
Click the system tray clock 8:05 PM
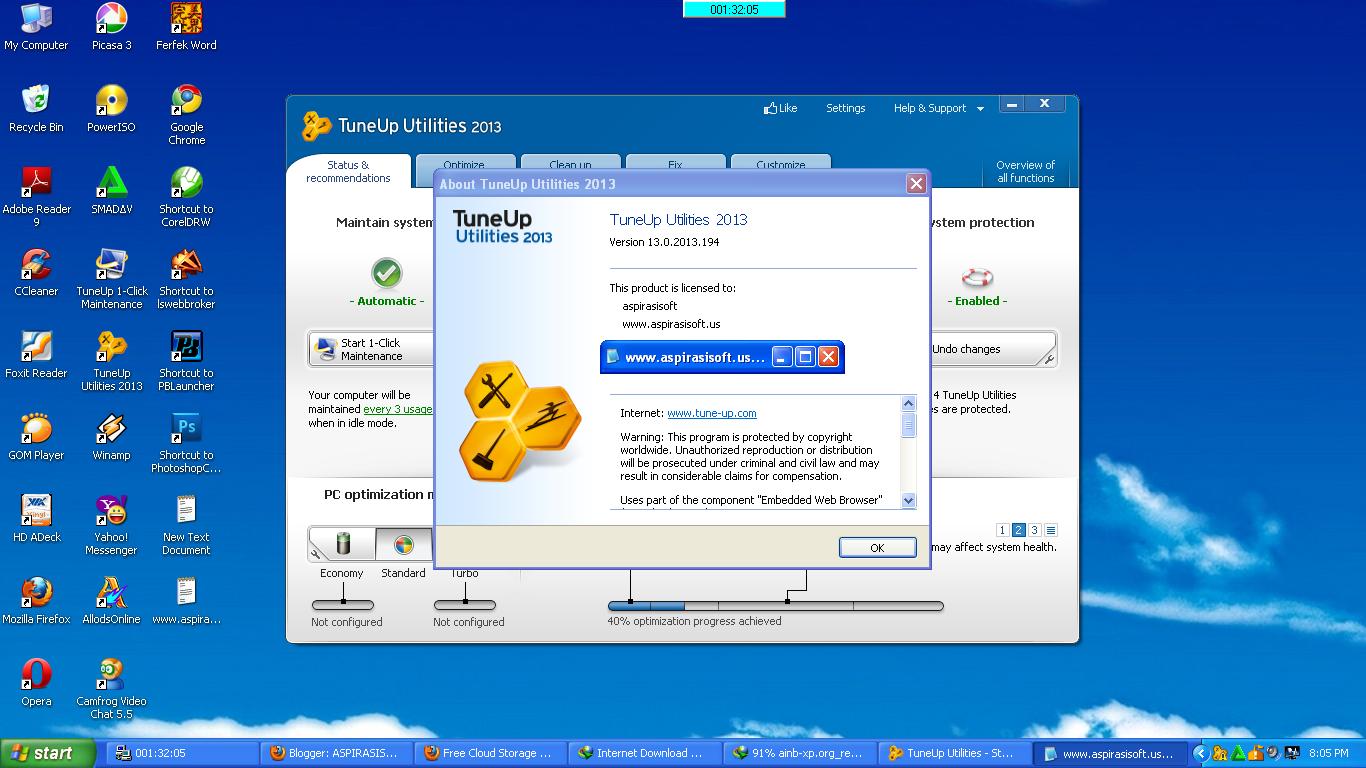click(1329, 753)
